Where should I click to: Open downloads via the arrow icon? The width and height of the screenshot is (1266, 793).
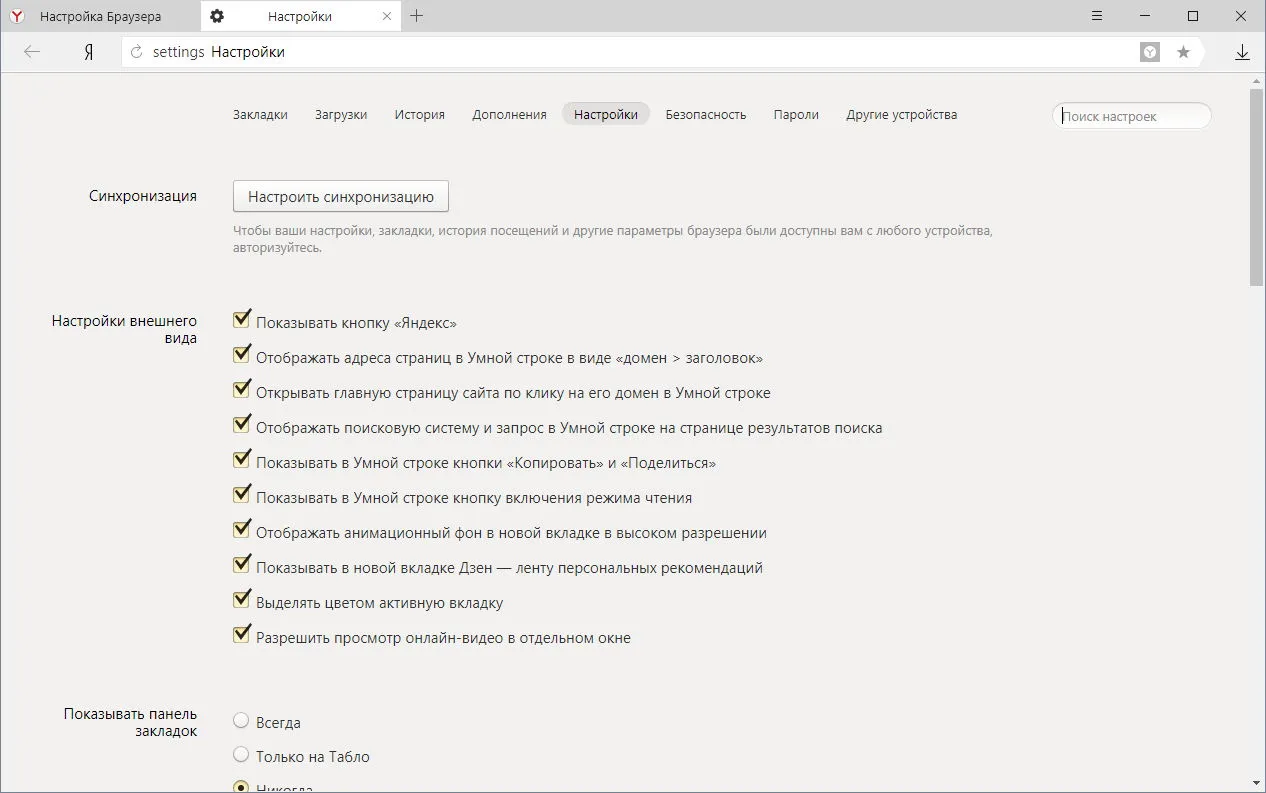click(1242, 52)
